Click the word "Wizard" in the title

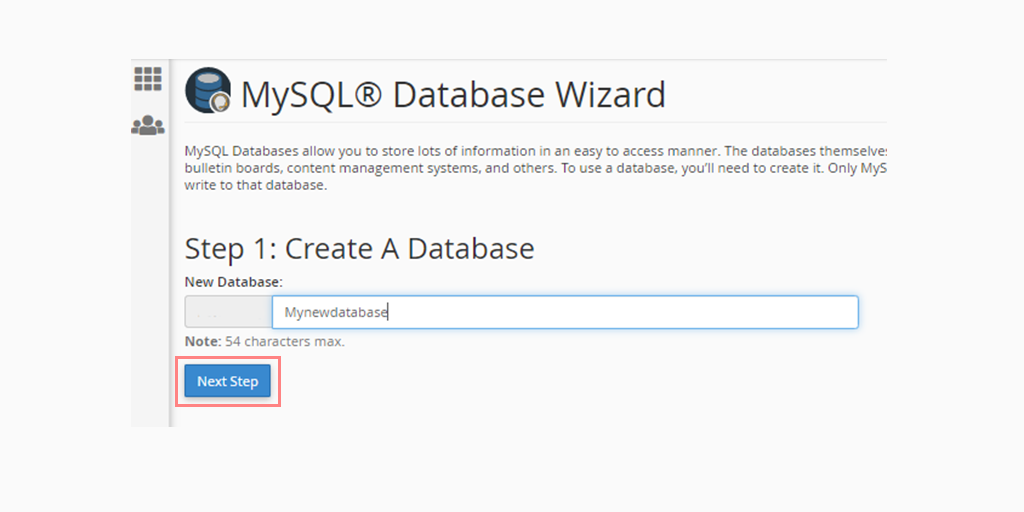click(601, 94)
